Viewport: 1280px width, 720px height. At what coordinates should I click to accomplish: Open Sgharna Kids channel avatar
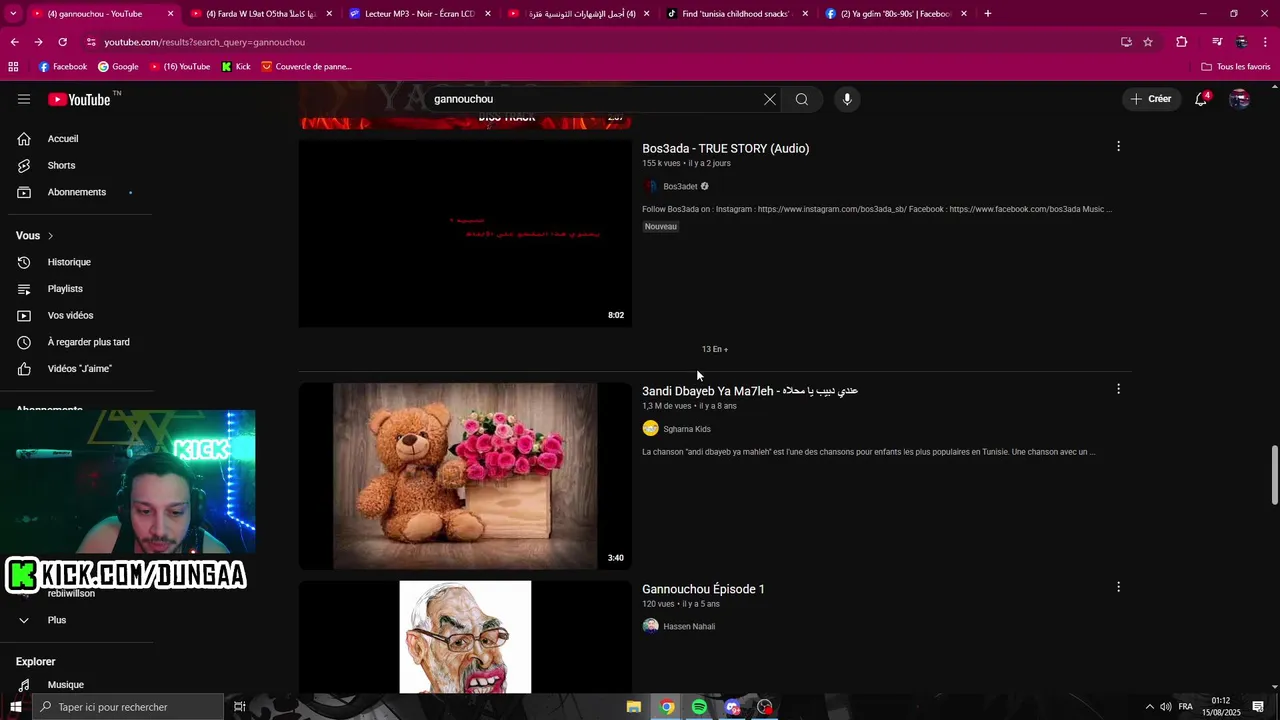tap(650, 429)
